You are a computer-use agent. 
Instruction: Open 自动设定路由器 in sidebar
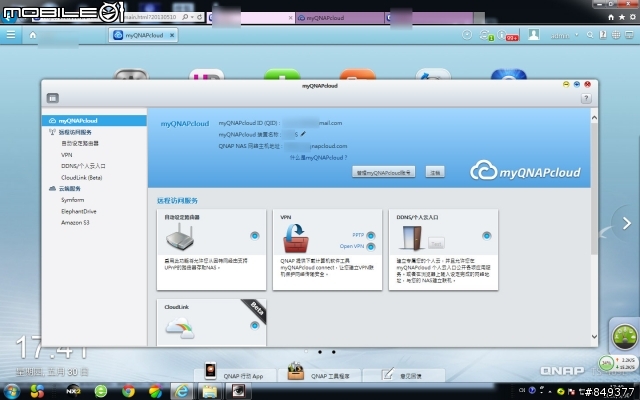click(80, 143)
